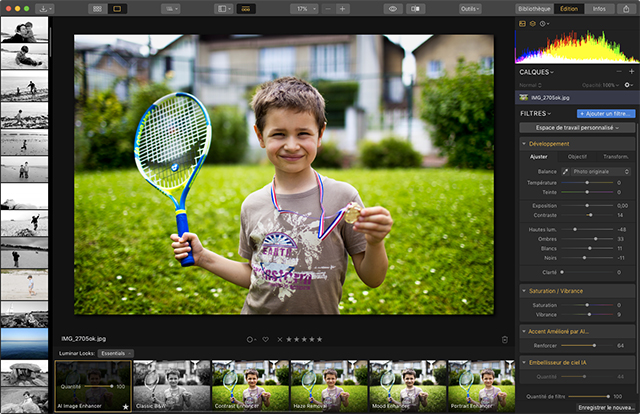
Task: Click the Ajouter un filtre button
Action: click(x=605, y=113)
